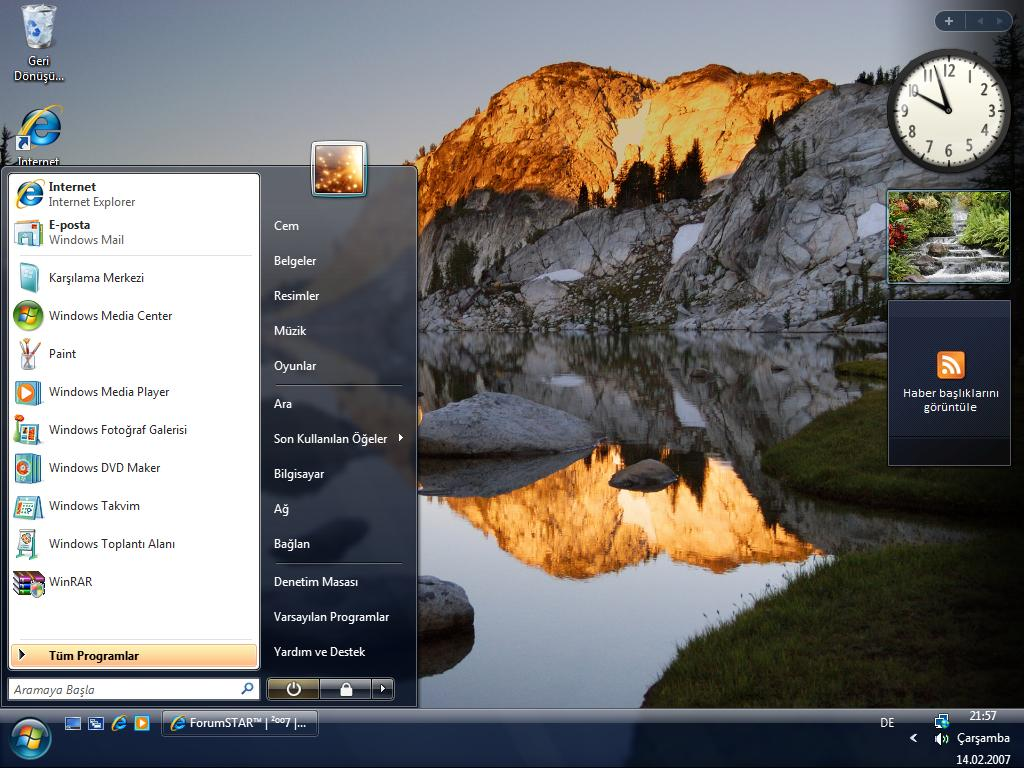Open Windows Takvim
1024x768 pixels.
pos(134,505)
